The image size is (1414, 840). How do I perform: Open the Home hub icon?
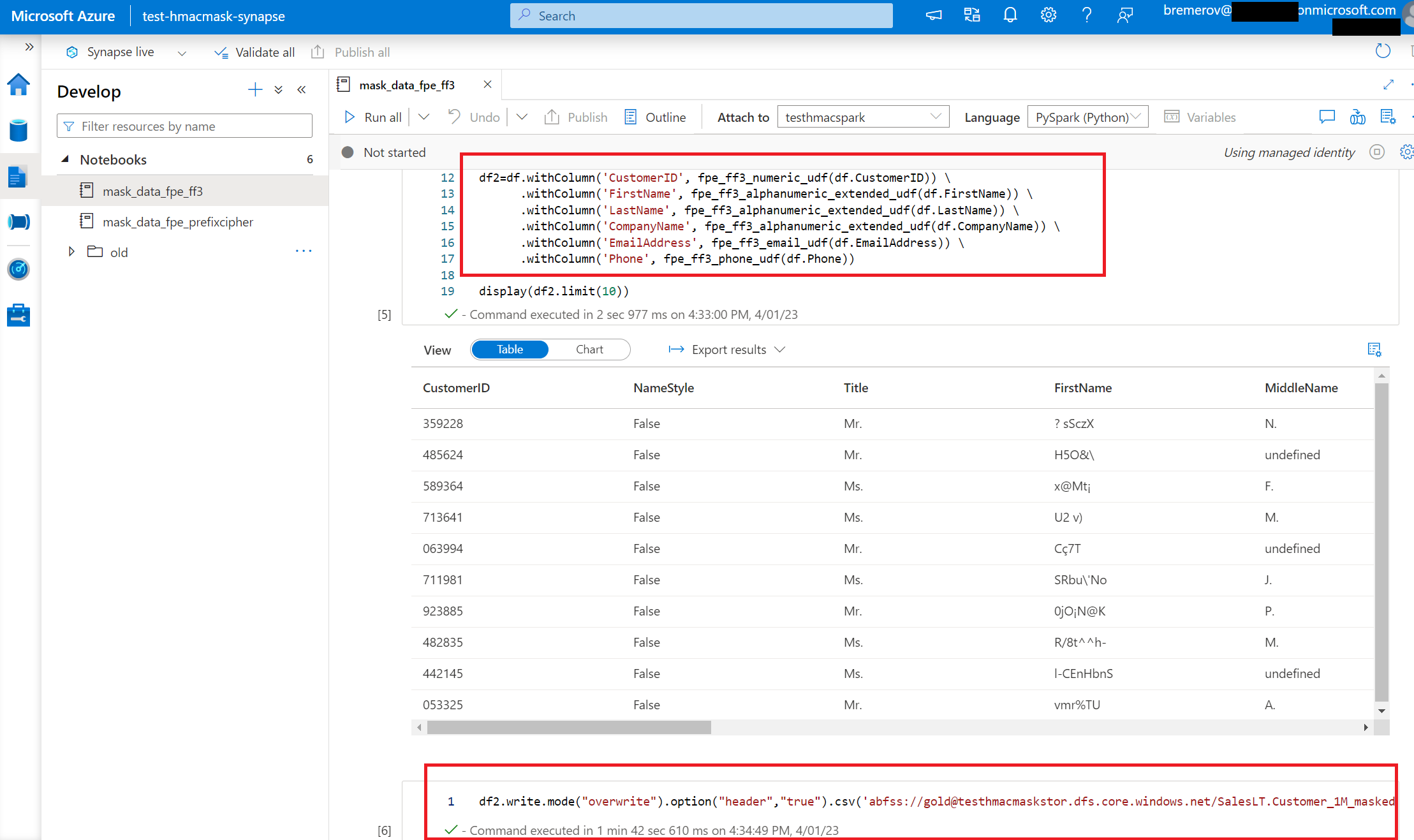18,85
